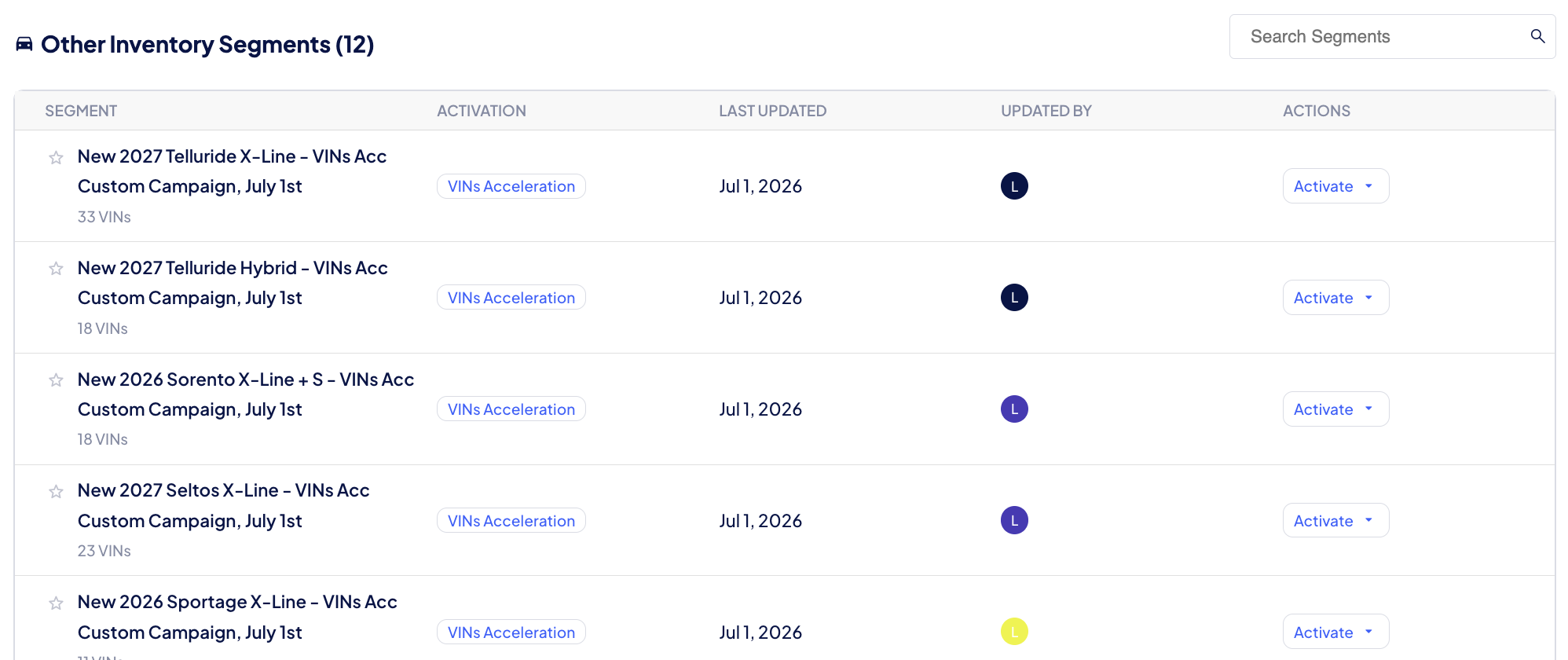Open New 2026 Sportage X-Line segment name
1568x660 pixels.
point(237,618)
